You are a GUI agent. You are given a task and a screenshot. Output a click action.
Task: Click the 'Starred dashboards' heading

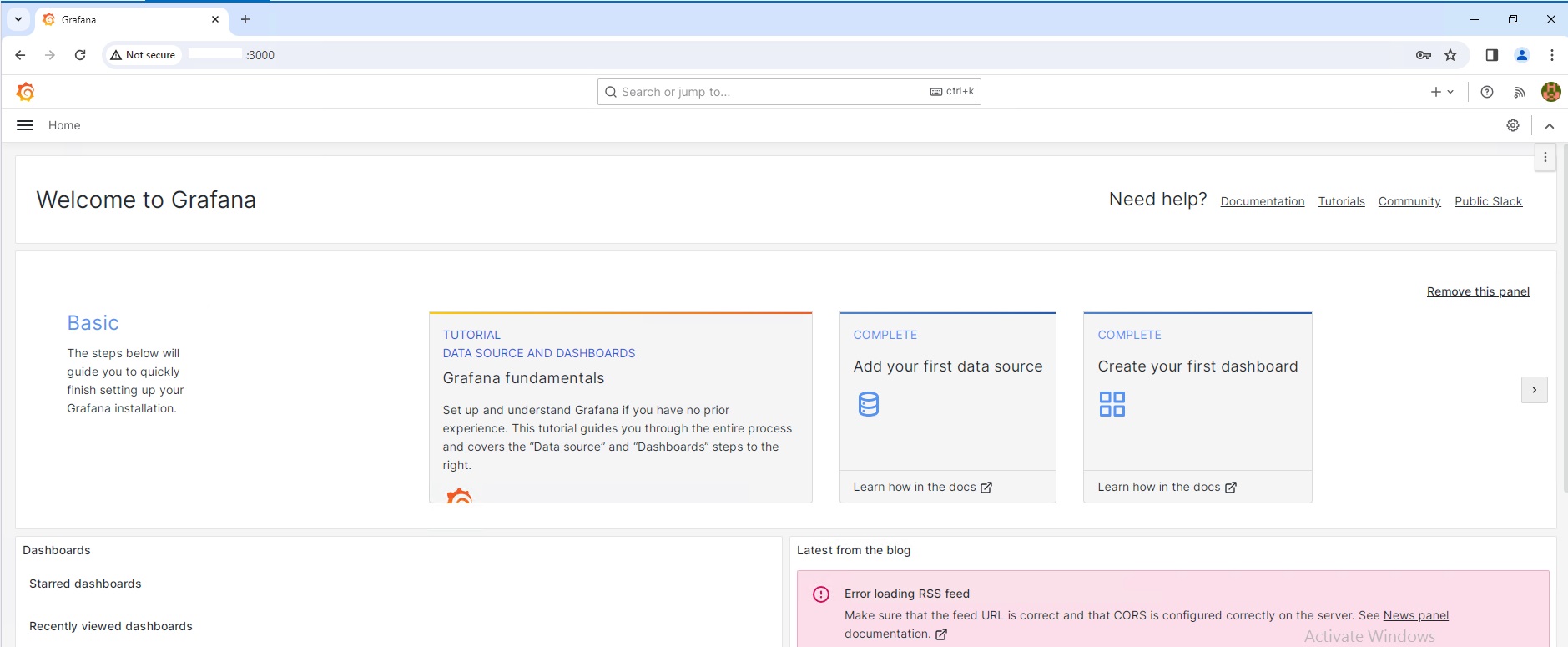click(x=85, y=584)
